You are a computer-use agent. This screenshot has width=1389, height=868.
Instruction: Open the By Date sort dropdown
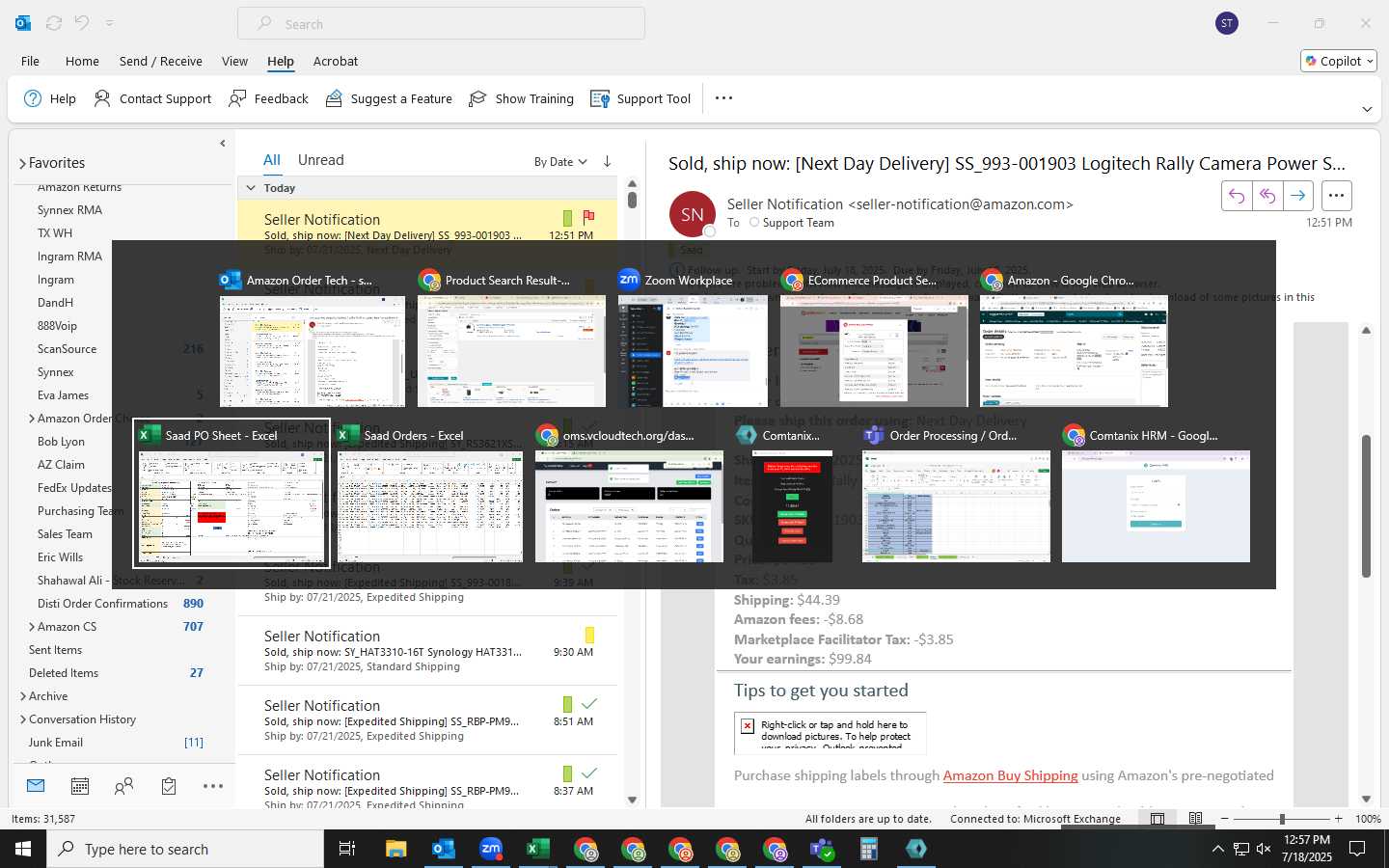pos(560,162)
